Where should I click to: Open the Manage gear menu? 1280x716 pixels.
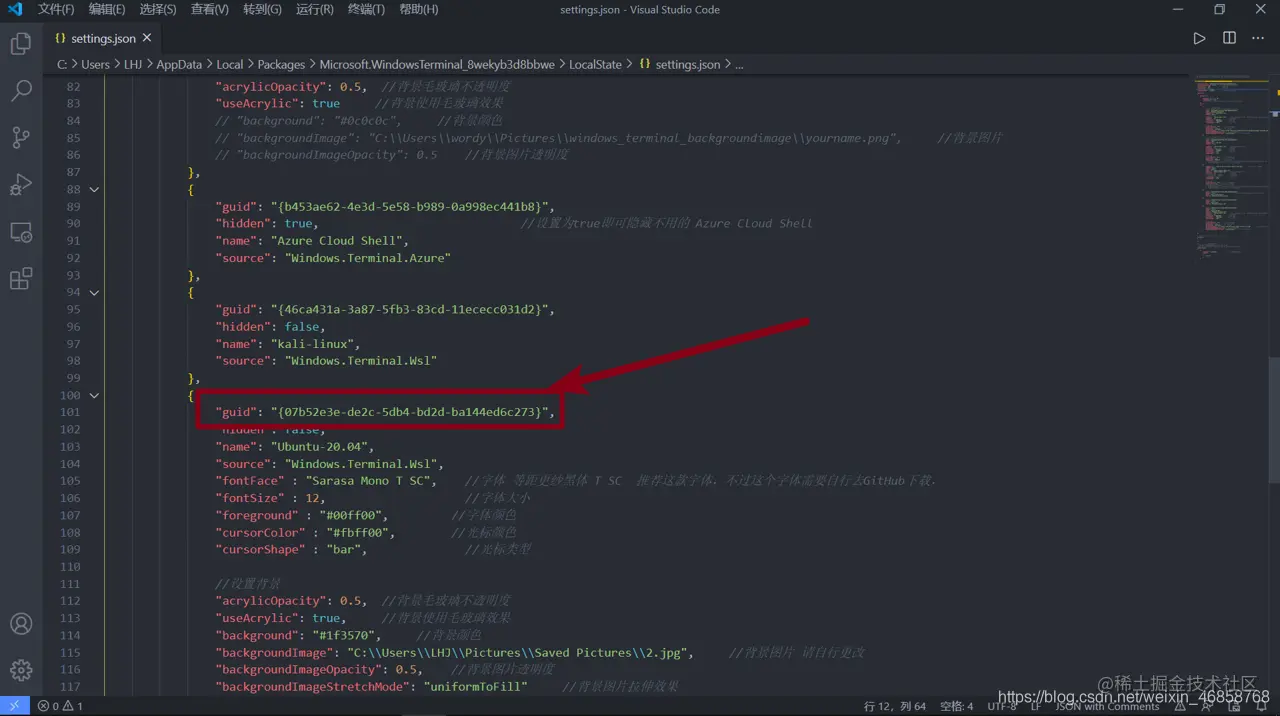21,670
